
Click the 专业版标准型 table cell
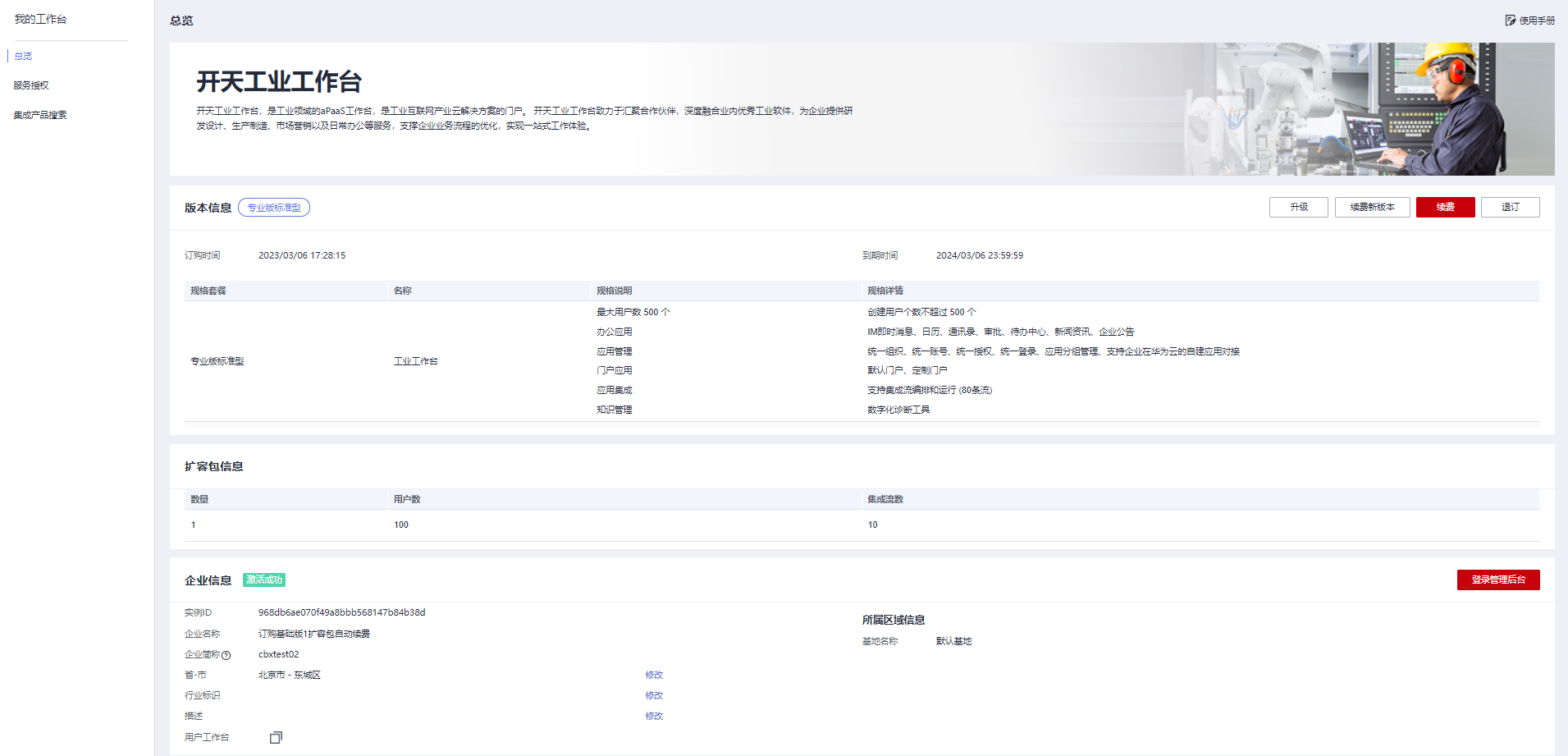click(x=217, y=361)
